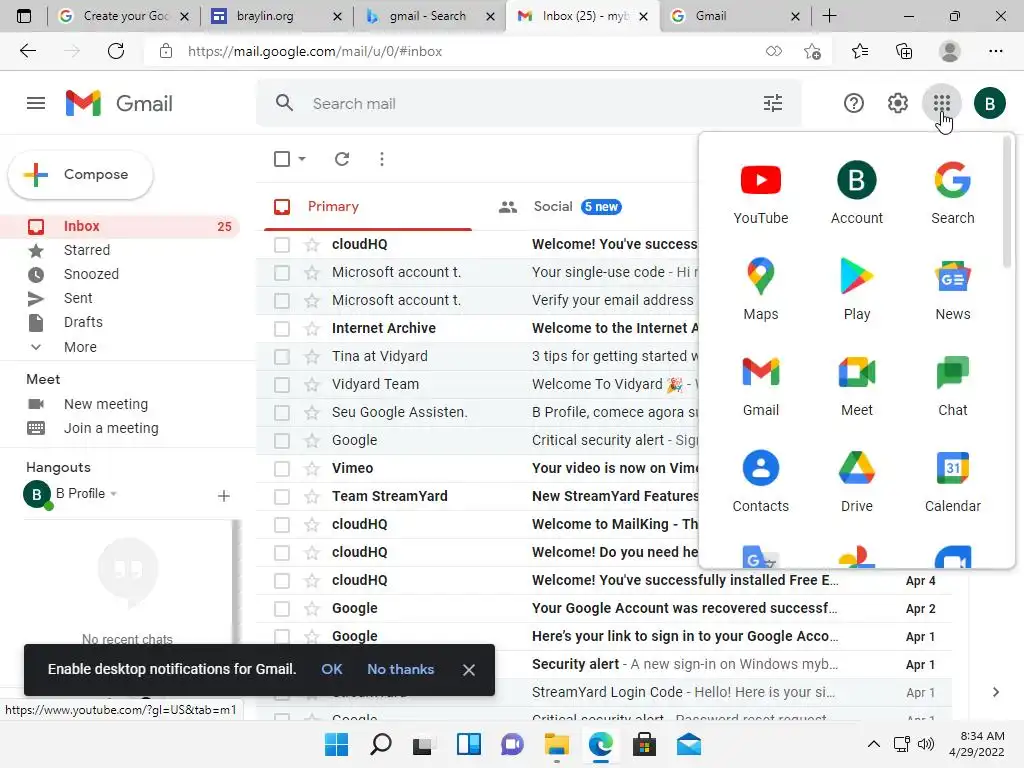Start a New meeting
The height and width of the screenshot is (768, 1024).
coord(106,404)
